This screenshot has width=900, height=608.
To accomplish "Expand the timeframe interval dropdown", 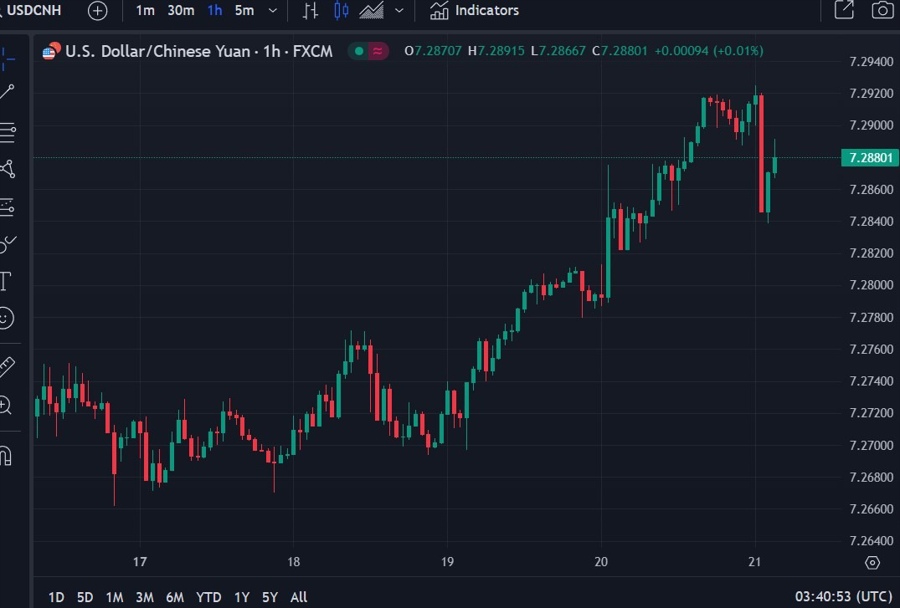I will coord(273,11).
